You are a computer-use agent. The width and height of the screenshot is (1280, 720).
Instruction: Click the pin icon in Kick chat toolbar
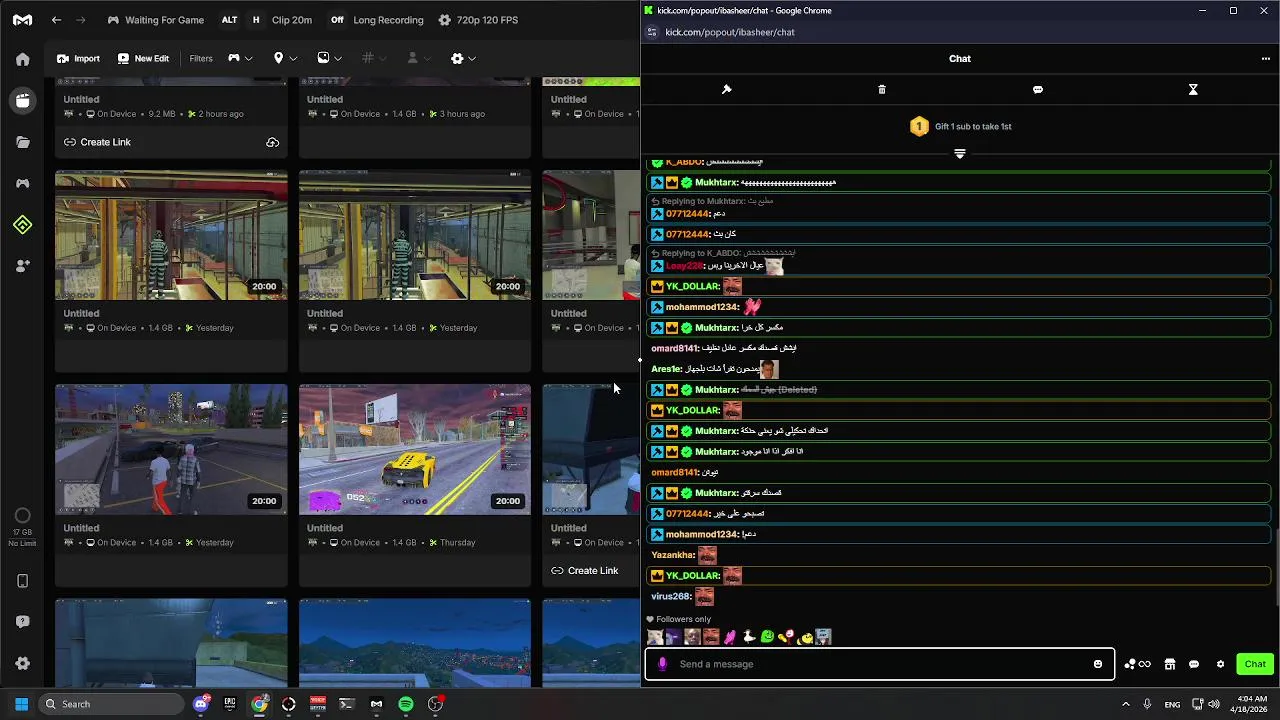(727, 89)
